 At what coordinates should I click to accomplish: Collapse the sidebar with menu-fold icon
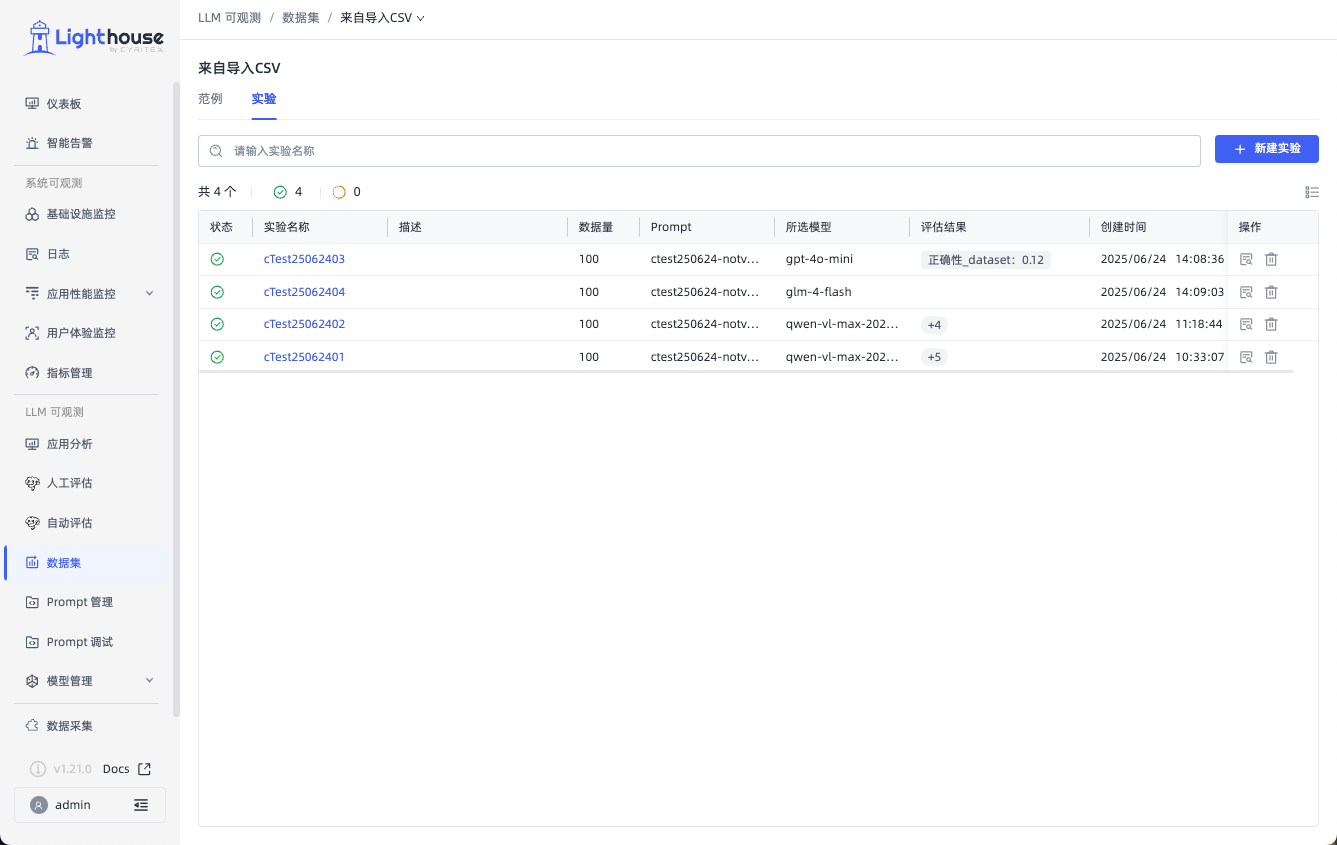pos(141,805)
